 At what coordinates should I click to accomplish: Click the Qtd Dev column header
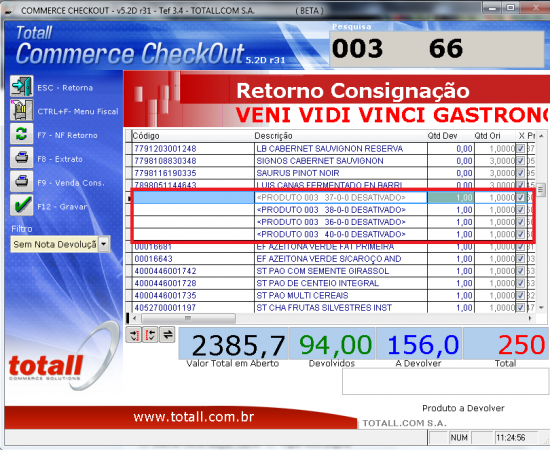point(450,136)
